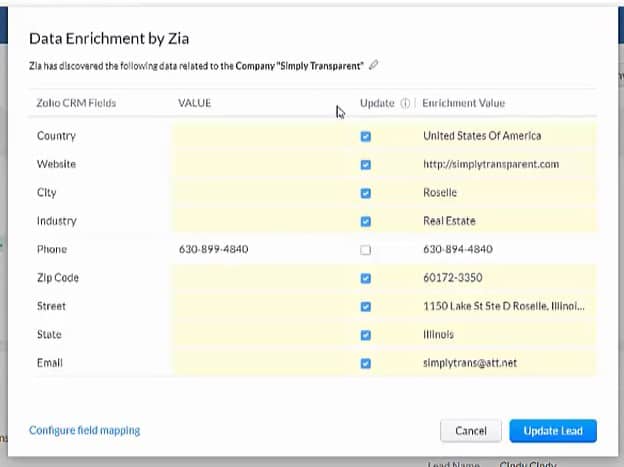
Task: Click the VALUE column header
Action: tap(195, 103)
